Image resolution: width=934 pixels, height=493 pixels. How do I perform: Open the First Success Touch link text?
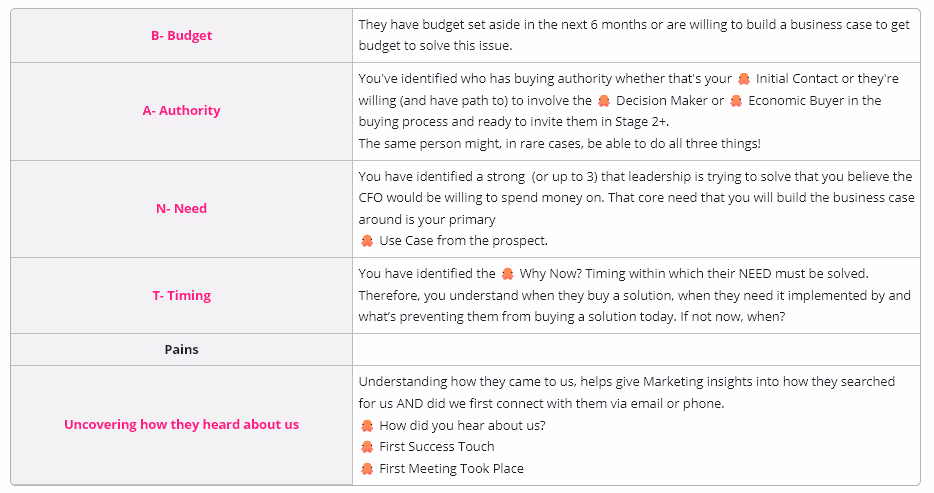tap(437, 447)
